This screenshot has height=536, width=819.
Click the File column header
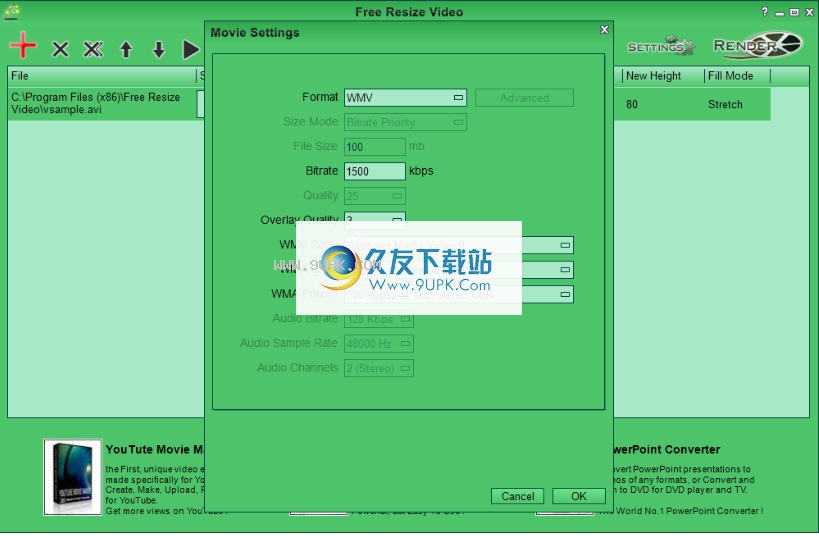tap(102, 76)
